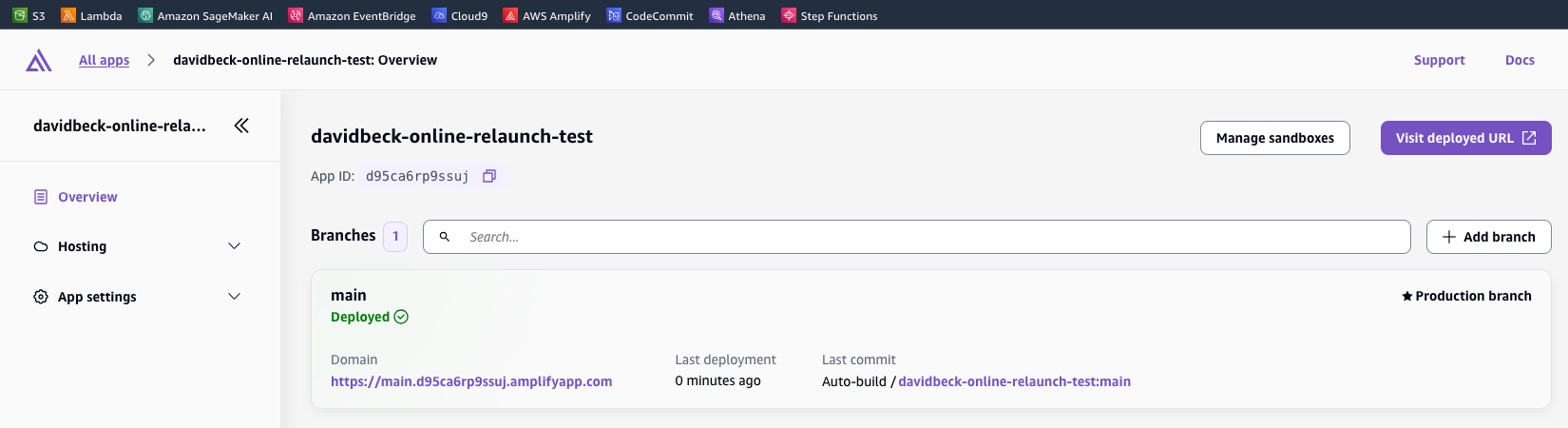The height and width of the screenshot is (428, 1568).
Task: Collapse the sidebar with double-chevron icon
Action: pos(241,126)
